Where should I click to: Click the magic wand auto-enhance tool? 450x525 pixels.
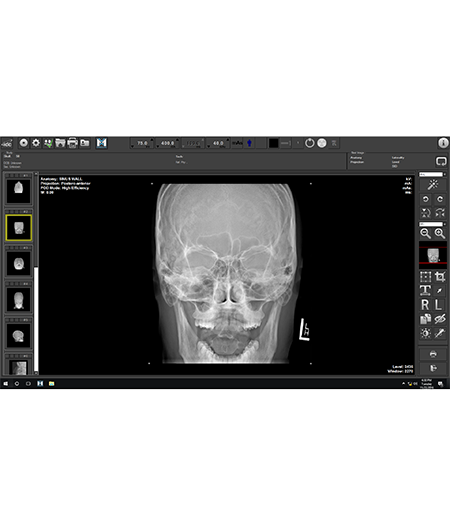point(433,185)
